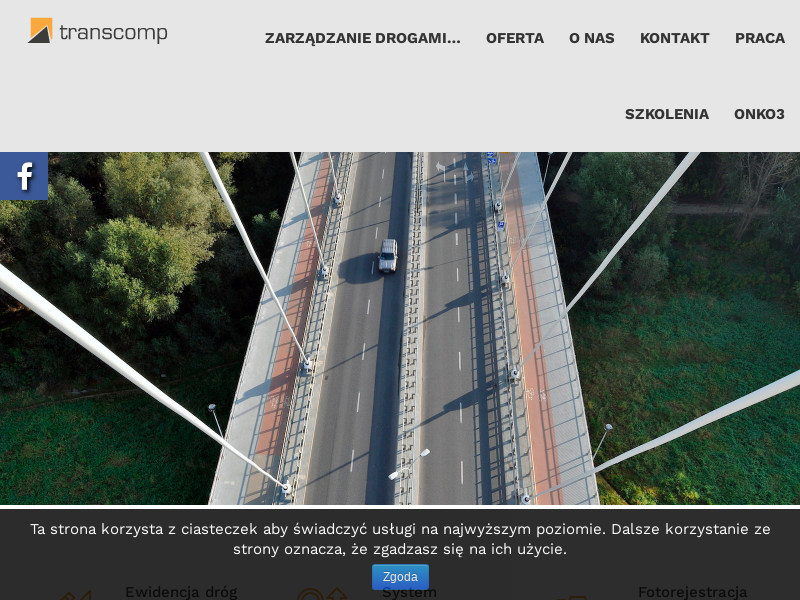Expand the Szkolenia menu item
800x600 pixels.
click(667, 114)
